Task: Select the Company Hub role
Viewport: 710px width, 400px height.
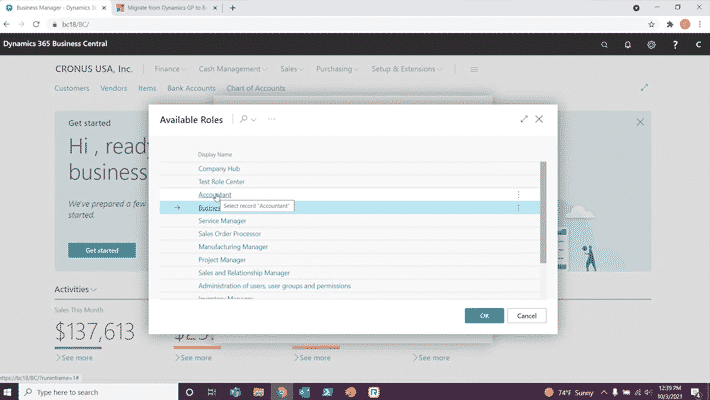Action: [219, 169]
